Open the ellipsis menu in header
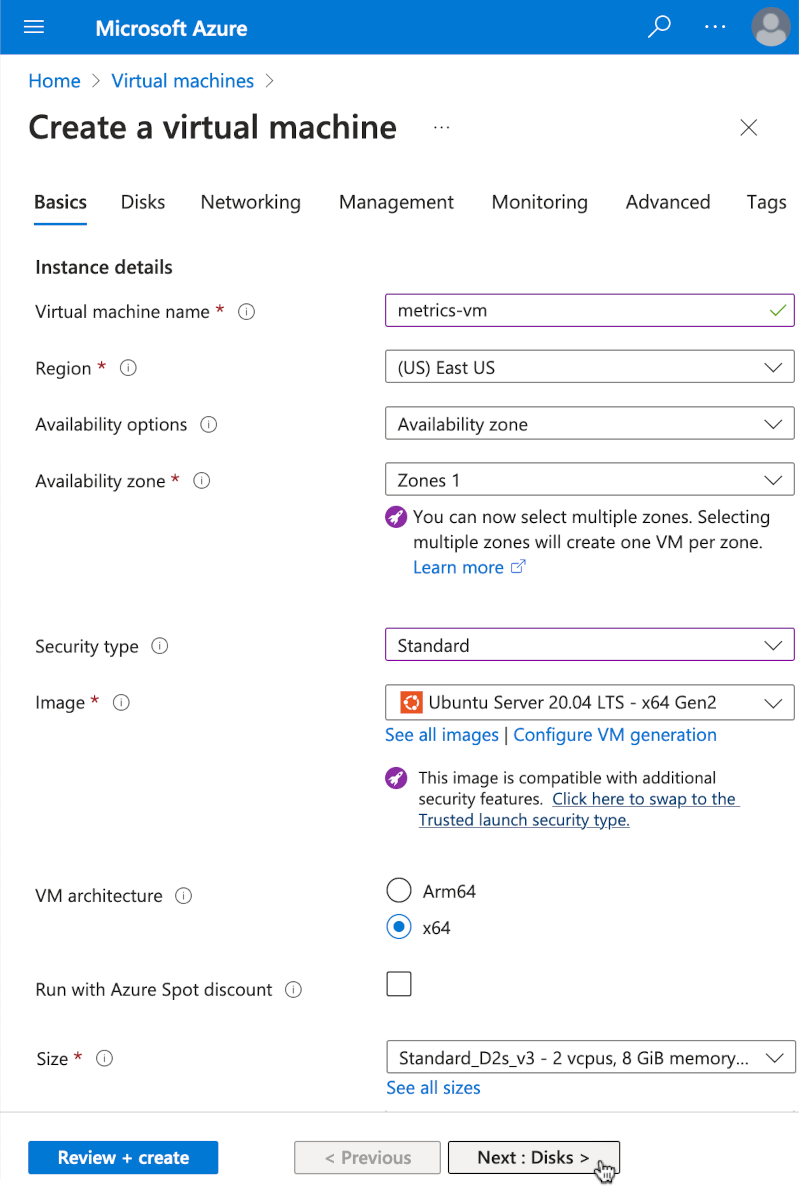This screenshot has width=799, height=1190. tap(715, 27)
